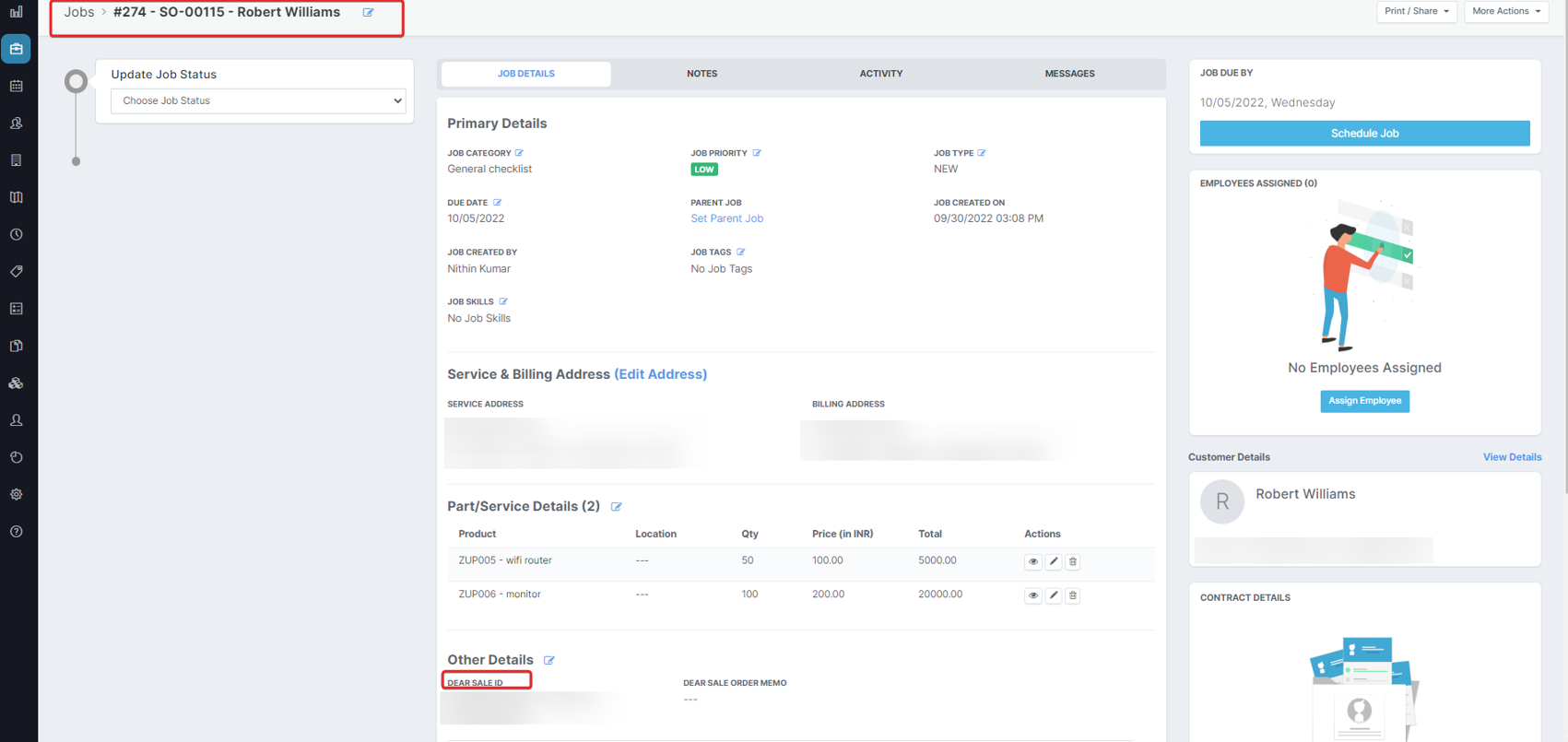Edit the Job Tags field
The width and height of the screenshot is (1568, 742).
(x=741, y=252)
